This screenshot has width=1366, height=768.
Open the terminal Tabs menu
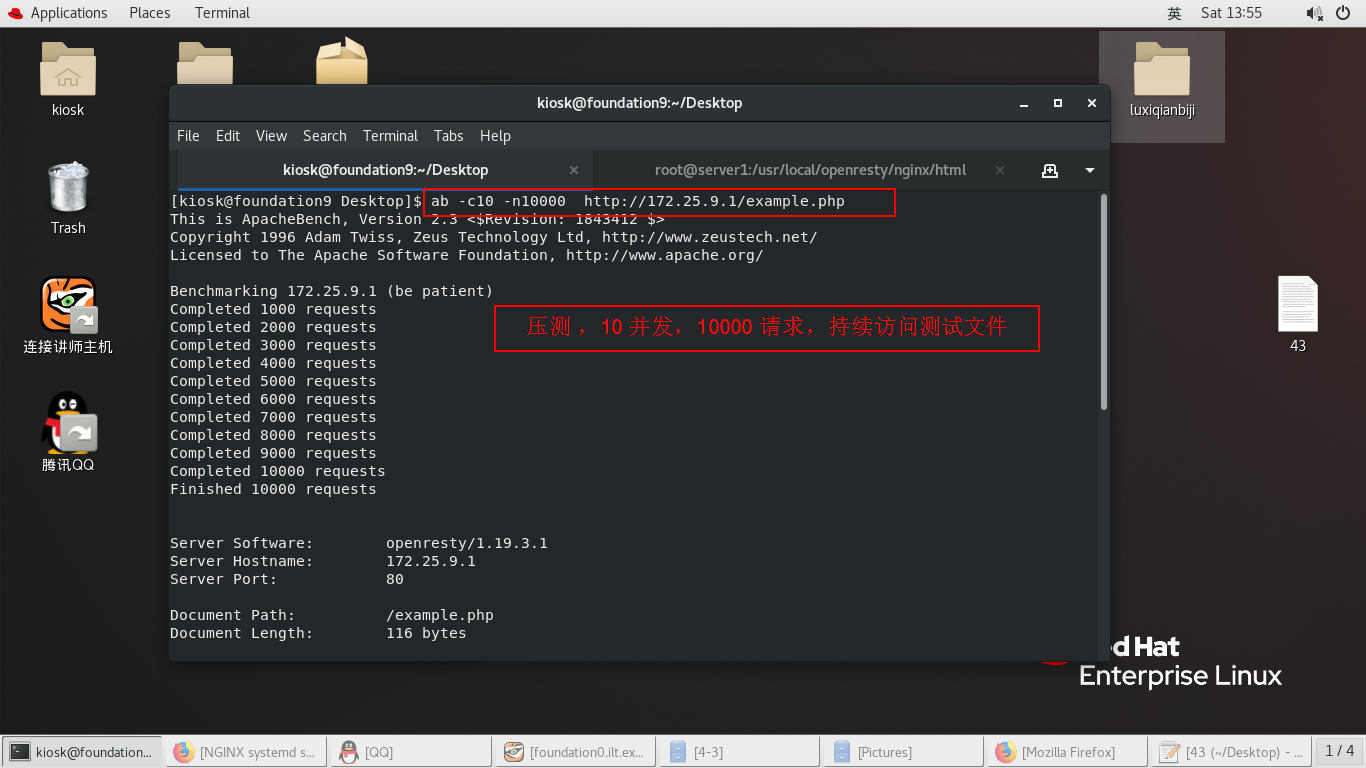pyautogui.click(x=449, y=136)
